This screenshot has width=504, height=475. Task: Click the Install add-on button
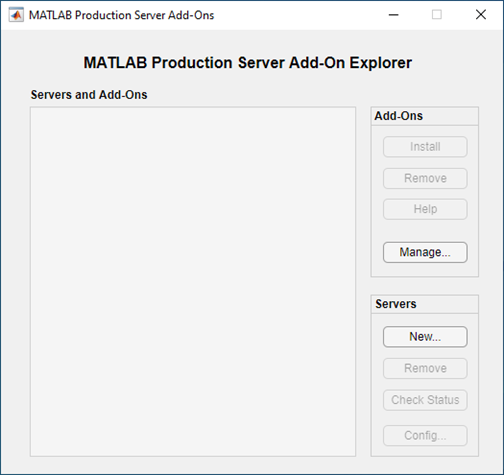click(425, 147)
